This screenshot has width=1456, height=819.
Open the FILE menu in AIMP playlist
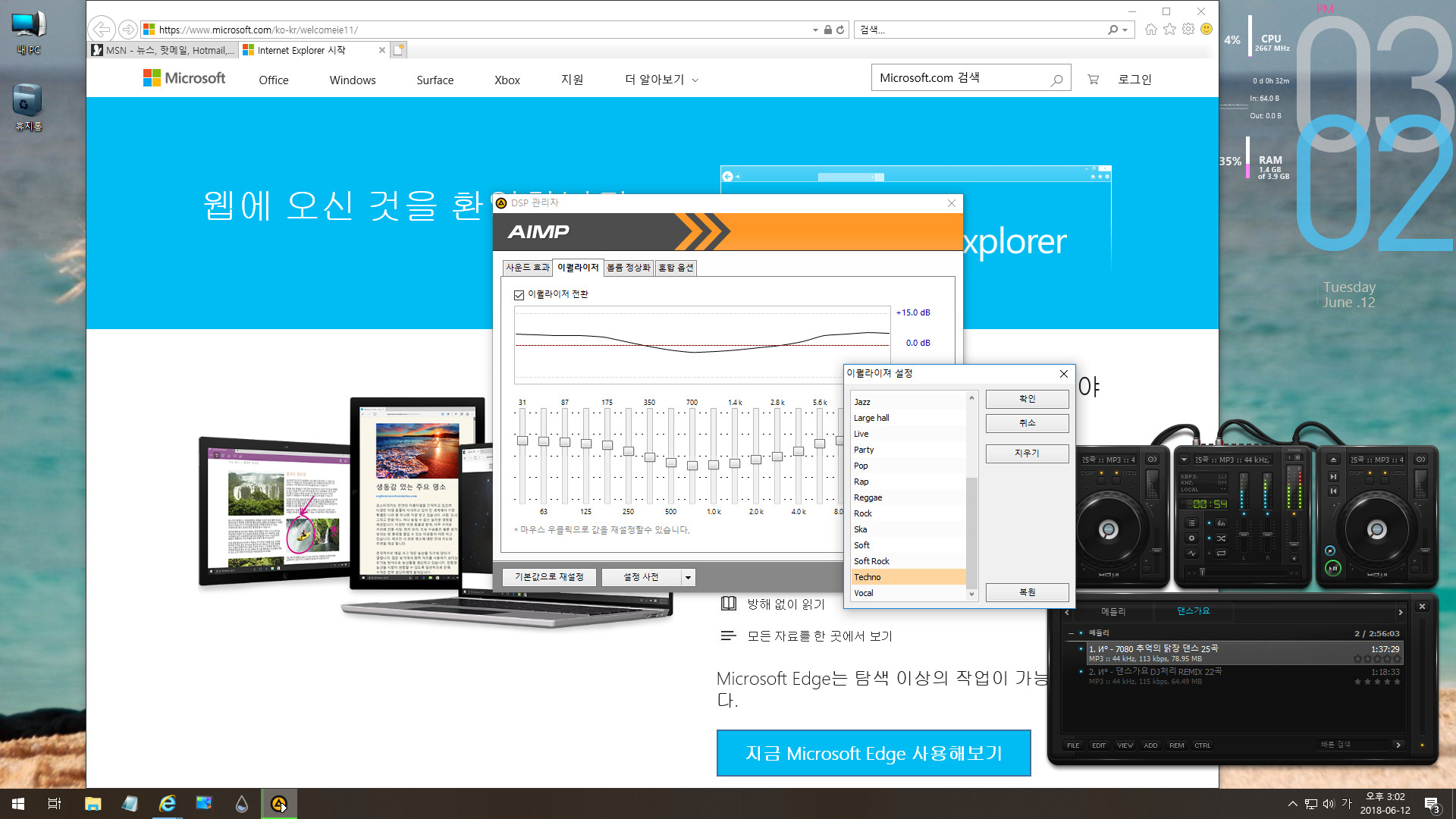click(1073, 745)
